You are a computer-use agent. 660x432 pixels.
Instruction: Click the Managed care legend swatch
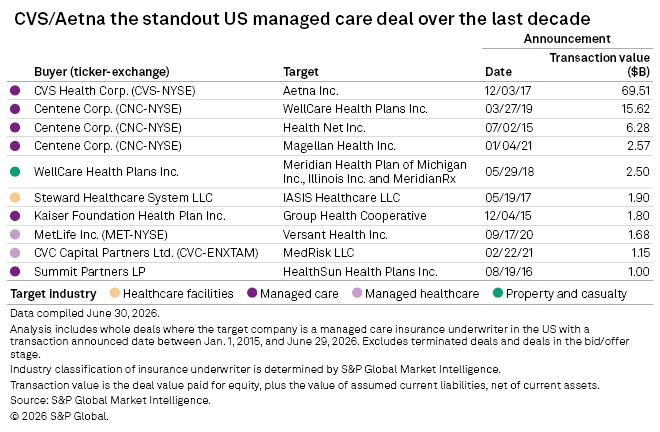(252, 293)
